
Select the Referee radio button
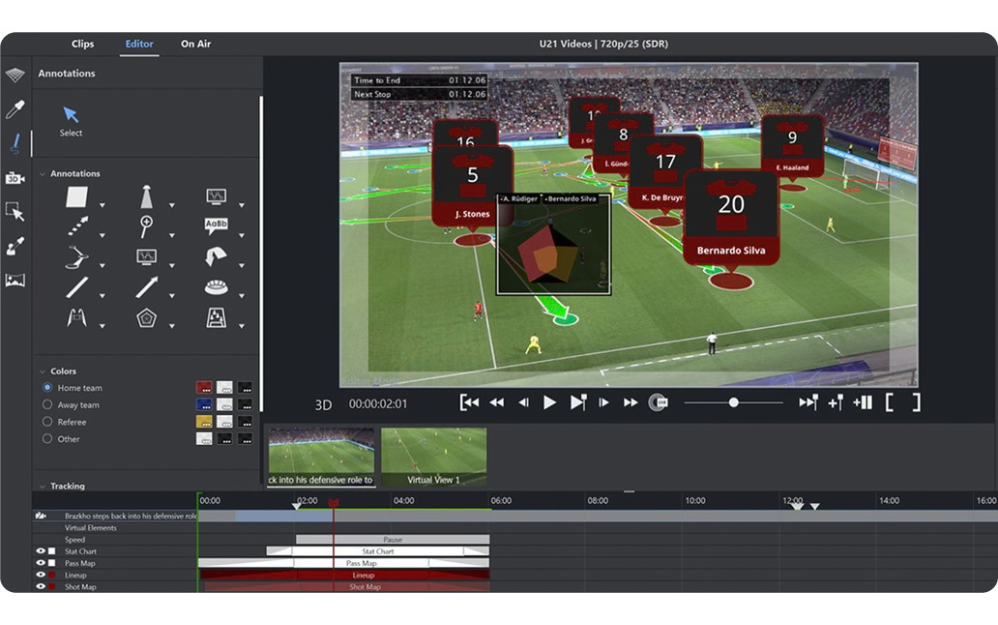47,421
